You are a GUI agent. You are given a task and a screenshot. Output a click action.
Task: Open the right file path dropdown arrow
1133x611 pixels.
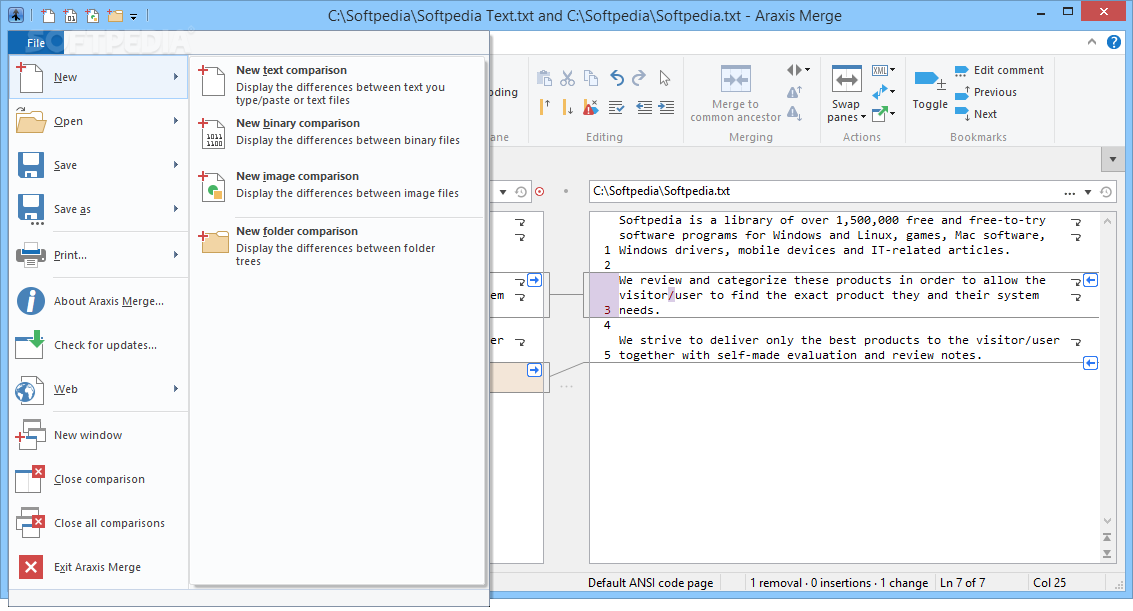[1087, 192]
